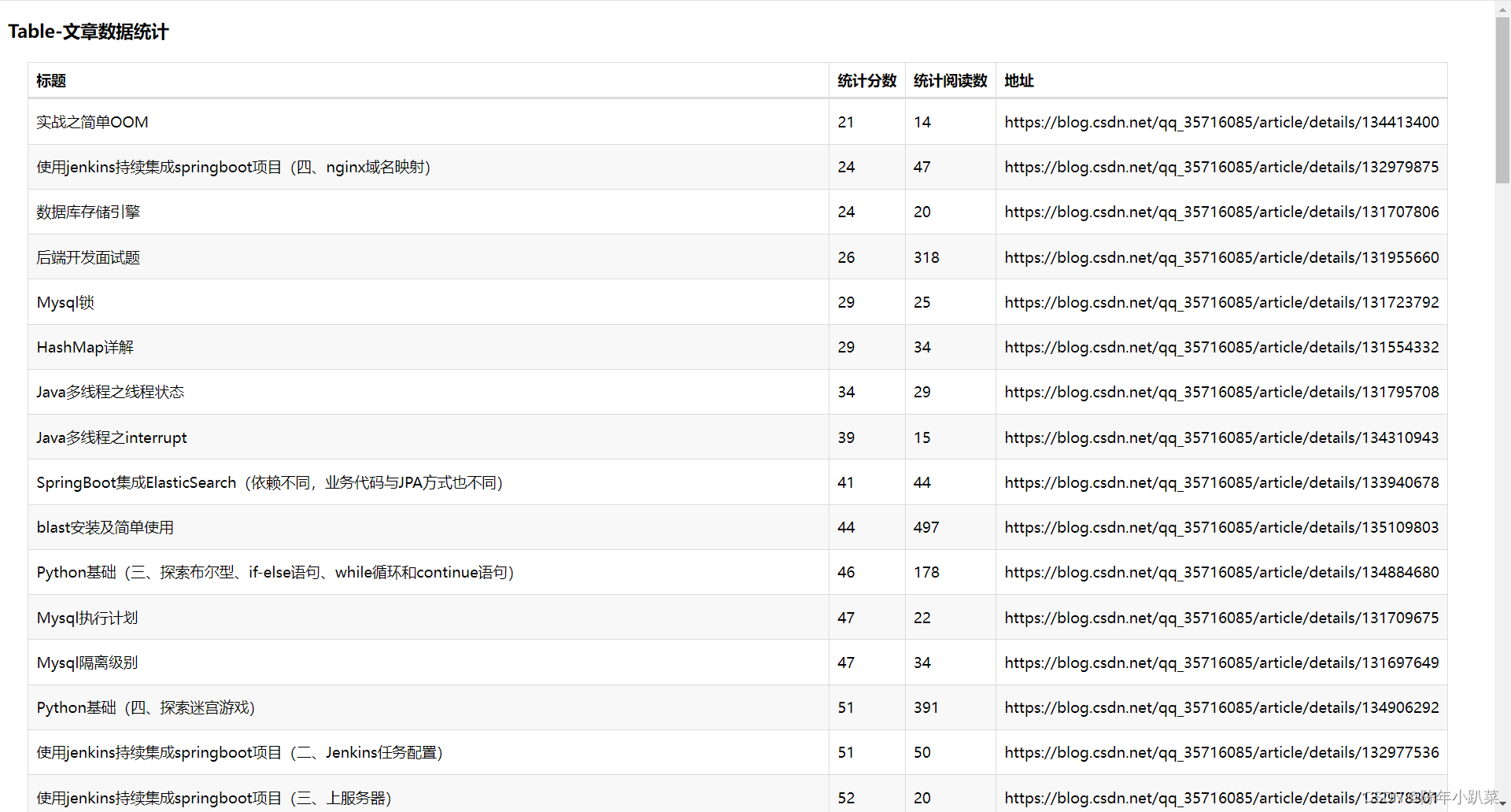Open the article URL ending 132979875
Image resolution: width=1511 pixels, height=812 pixels.
point(1221,167)
